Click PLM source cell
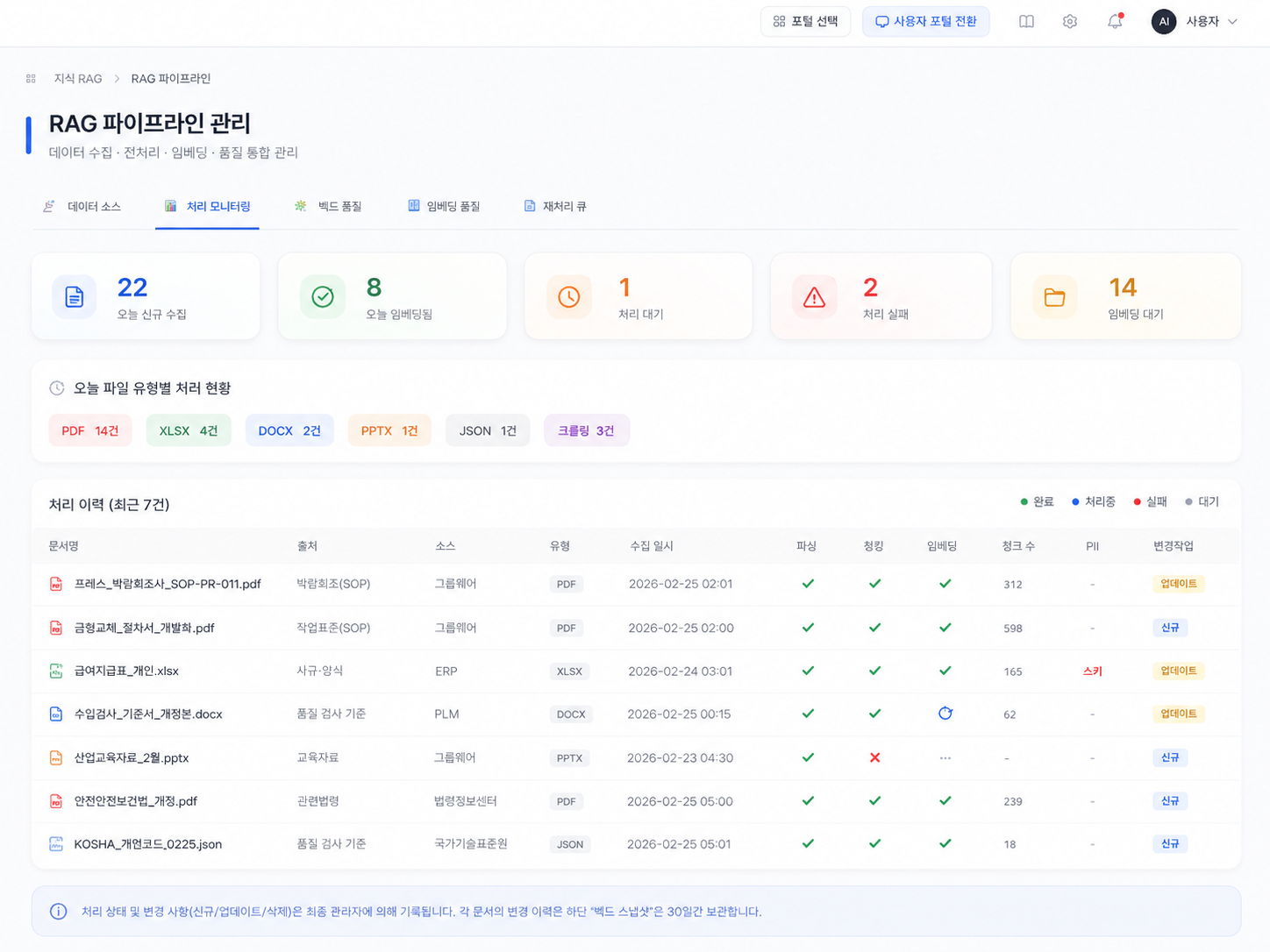Viewport: 1270px width, 952px height. [x=446, y=714]
